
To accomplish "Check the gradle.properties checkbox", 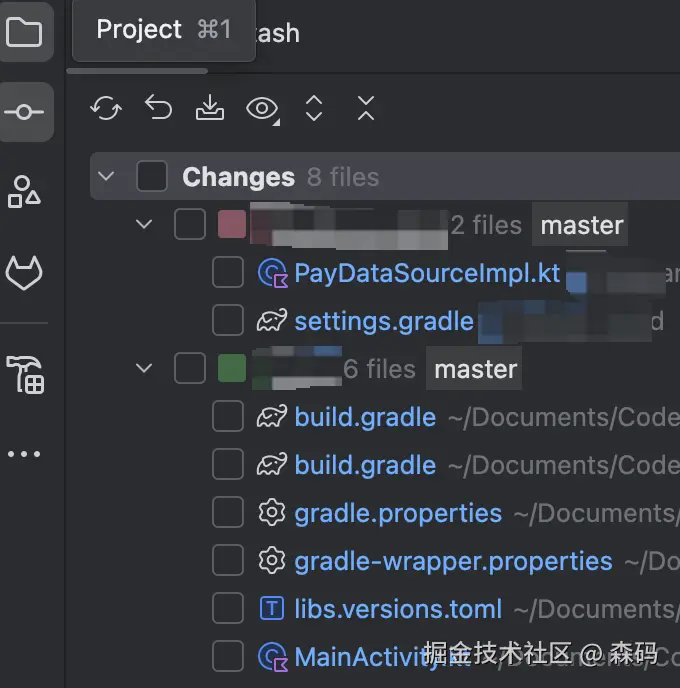I will 228,513.
